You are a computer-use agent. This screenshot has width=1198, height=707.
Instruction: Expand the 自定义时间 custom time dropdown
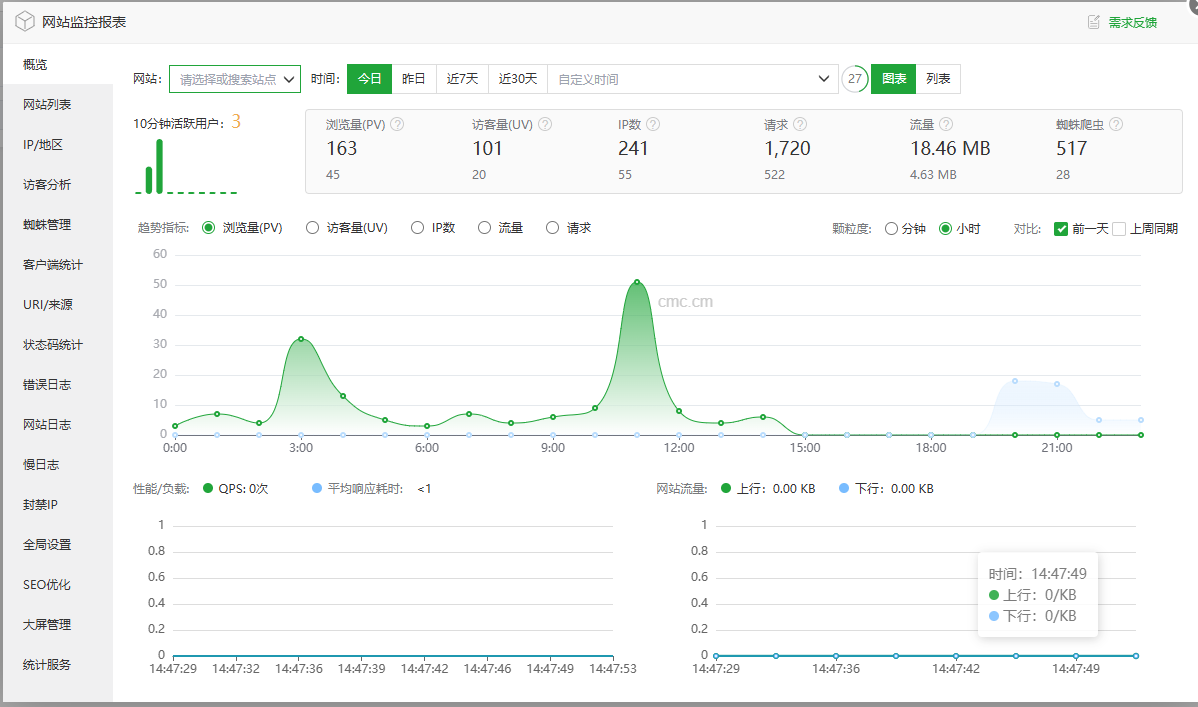tap(692, 79)
